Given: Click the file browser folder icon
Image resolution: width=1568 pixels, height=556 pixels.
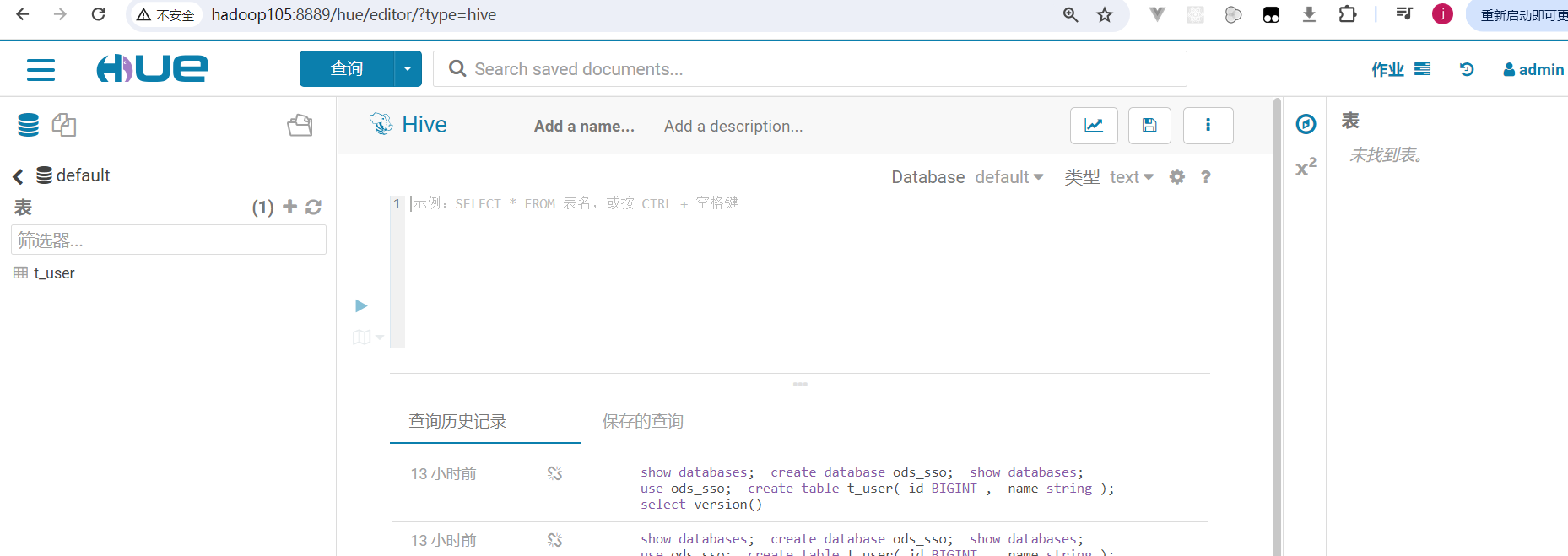Looking at the screenshot, I should tap(300, 126).
